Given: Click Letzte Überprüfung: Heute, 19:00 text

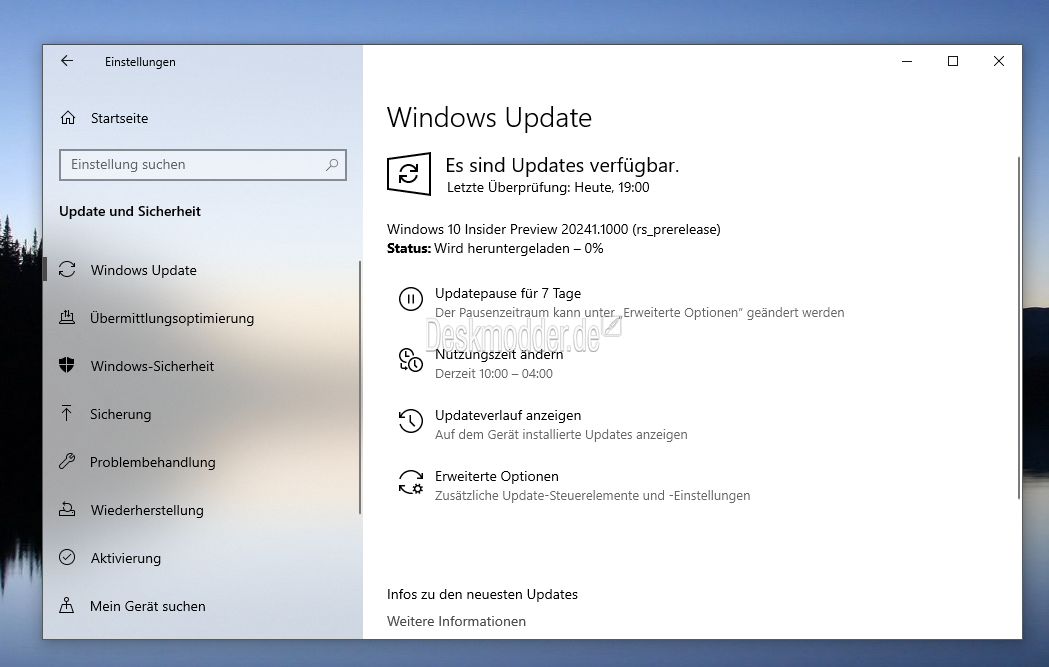Looking at the screenshot, I should click(548, 187).
